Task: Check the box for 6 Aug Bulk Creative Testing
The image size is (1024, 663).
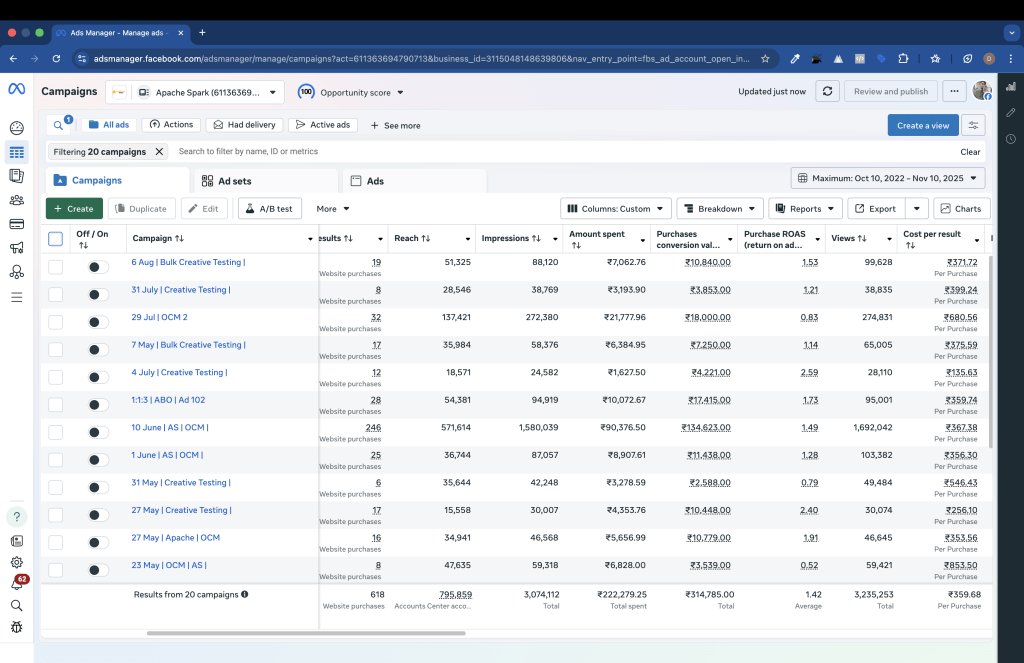Action: click(x=56, y=267)
